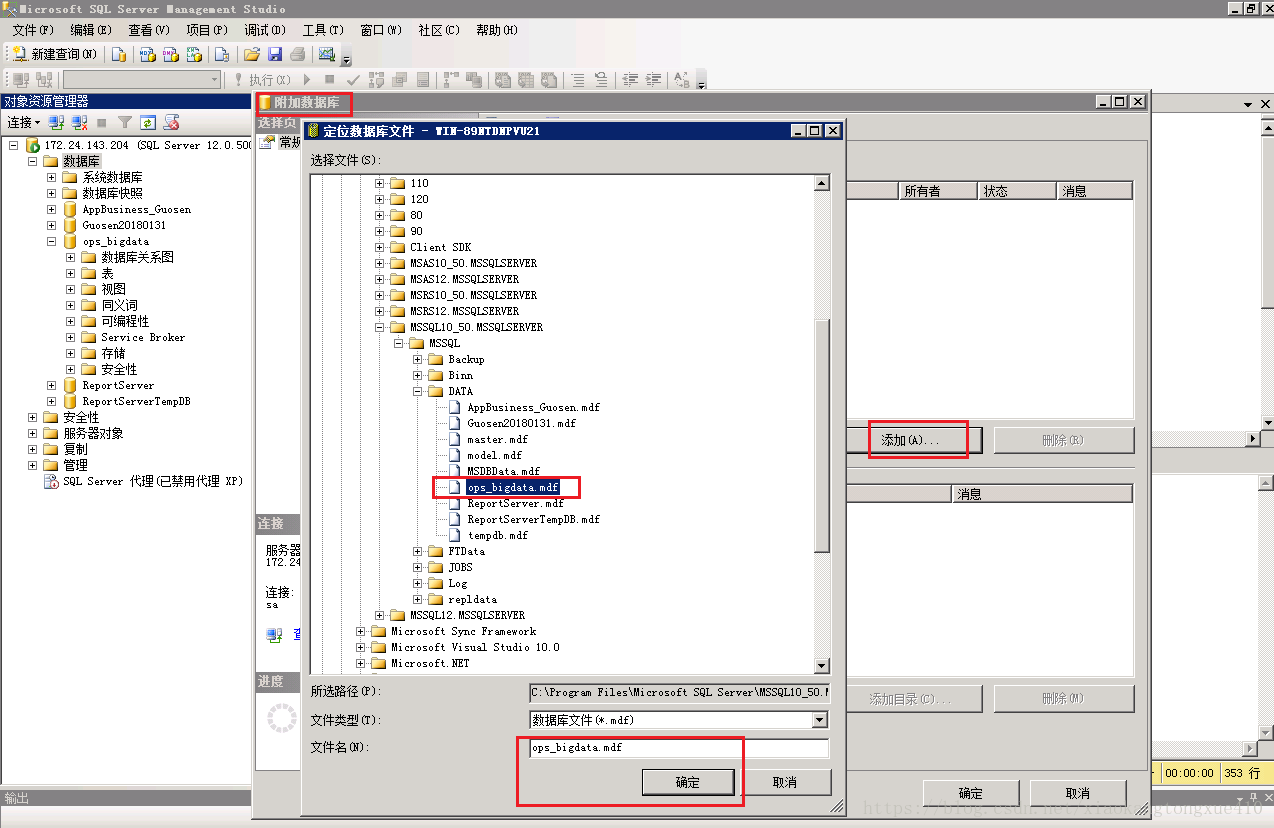The height and width of the screenshot is (828, 1274).
Task: Click 确定 at bottom of 附加数据库 window
Action: tap(970, 793)
